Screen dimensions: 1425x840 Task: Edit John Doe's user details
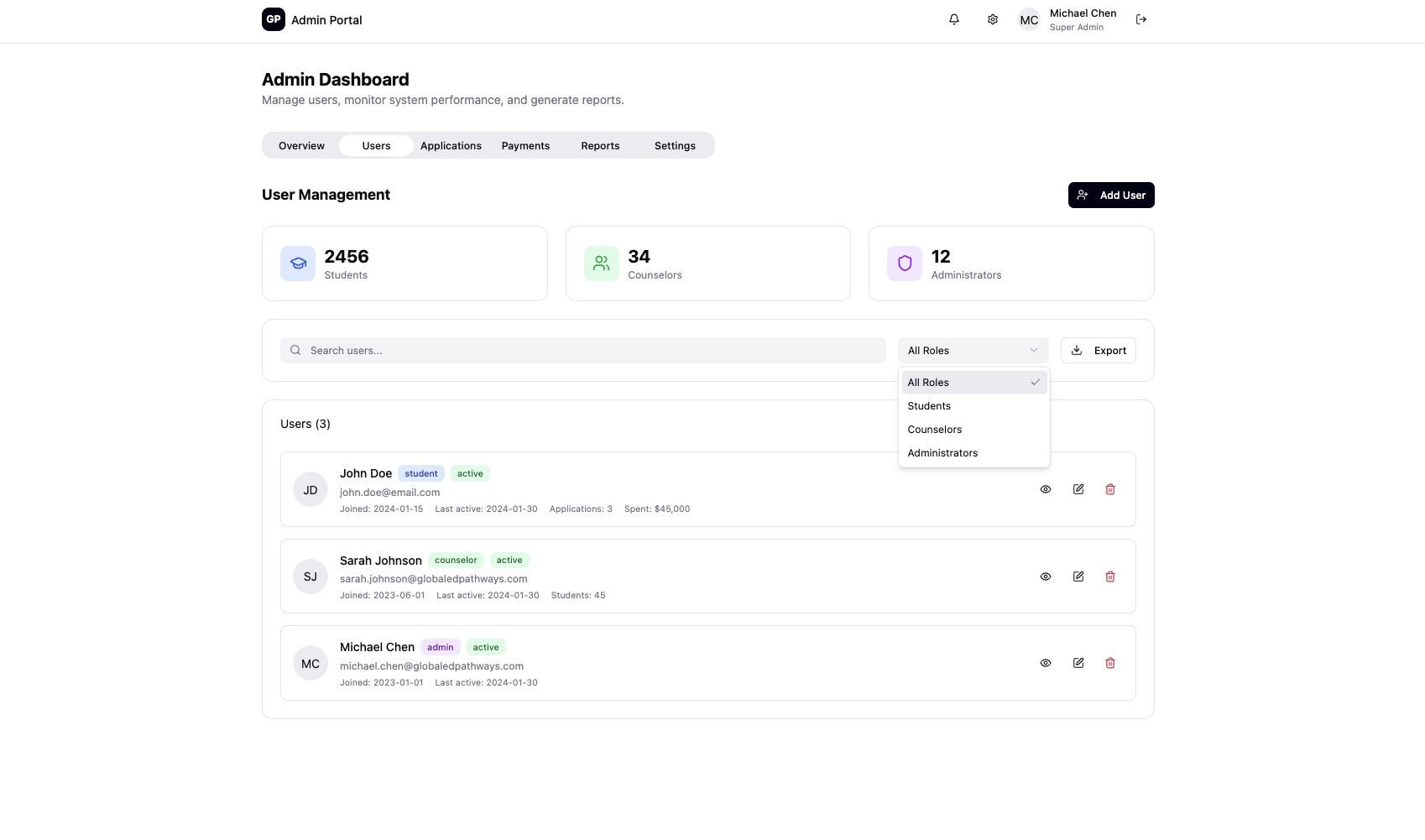(1078, 489)
